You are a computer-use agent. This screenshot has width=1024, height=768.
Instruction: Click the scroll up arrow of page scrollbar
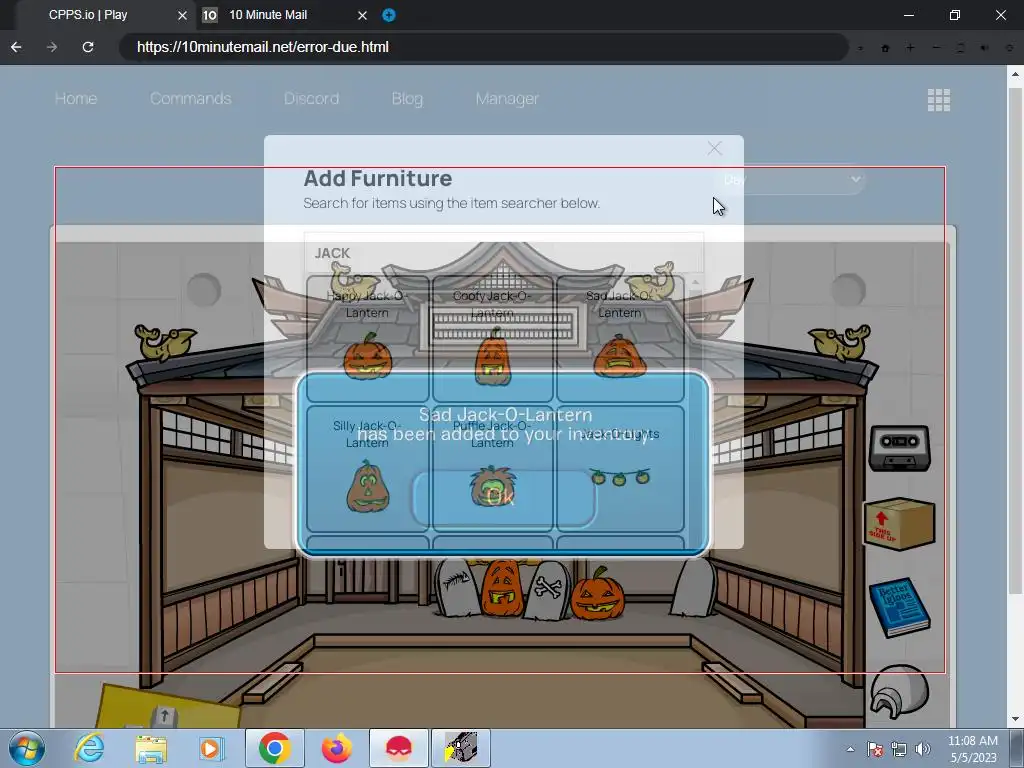(1016, 73)
